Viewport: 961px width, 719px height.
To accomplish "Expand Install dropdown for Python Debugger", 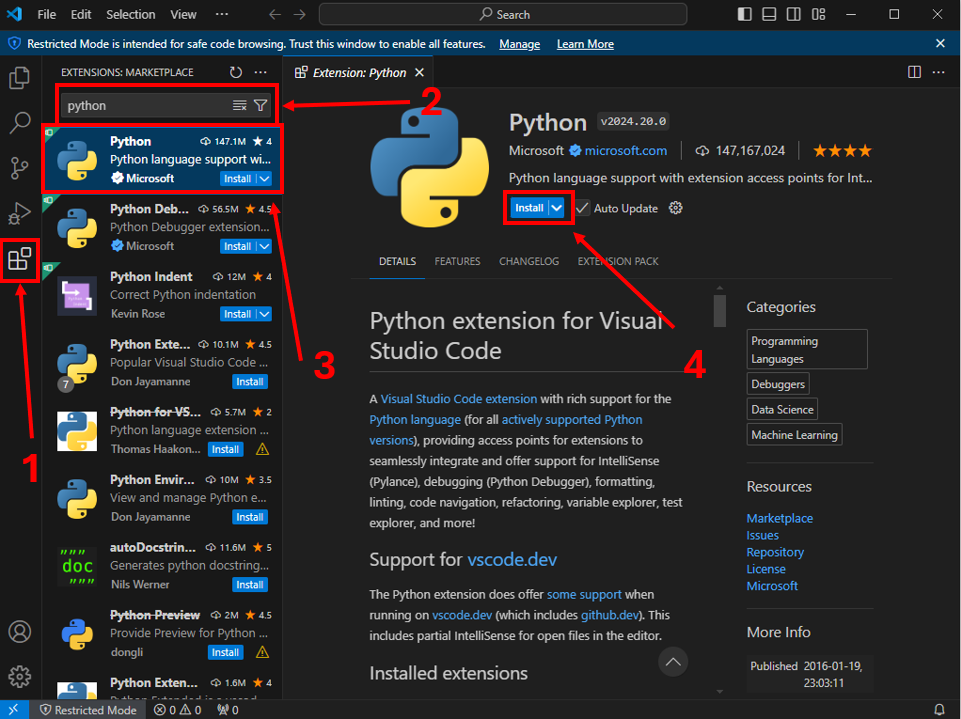I will [264, 246].
